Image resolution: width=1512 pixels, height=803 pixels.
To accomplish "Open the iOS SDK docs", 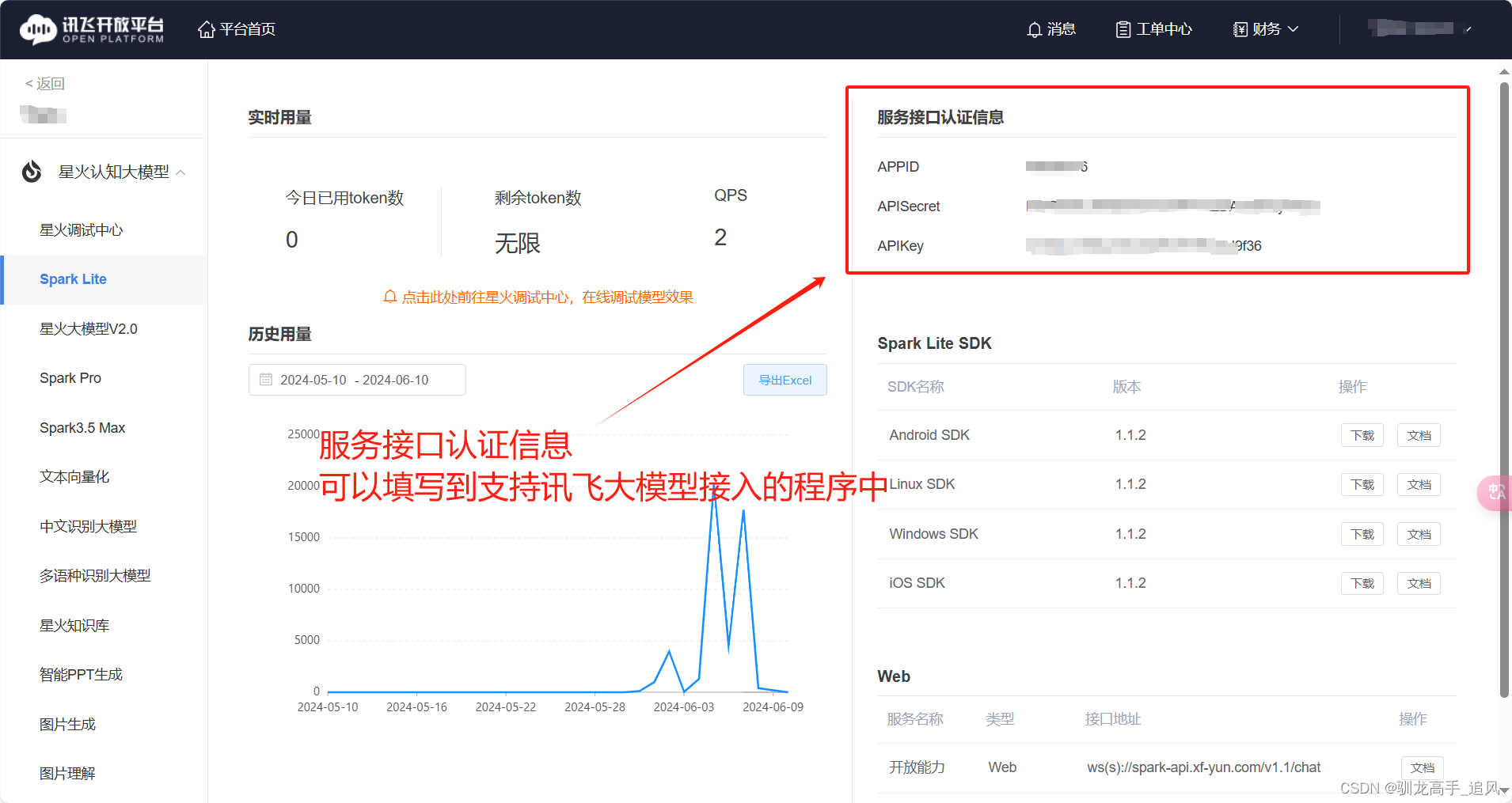I will point(1419,583).
